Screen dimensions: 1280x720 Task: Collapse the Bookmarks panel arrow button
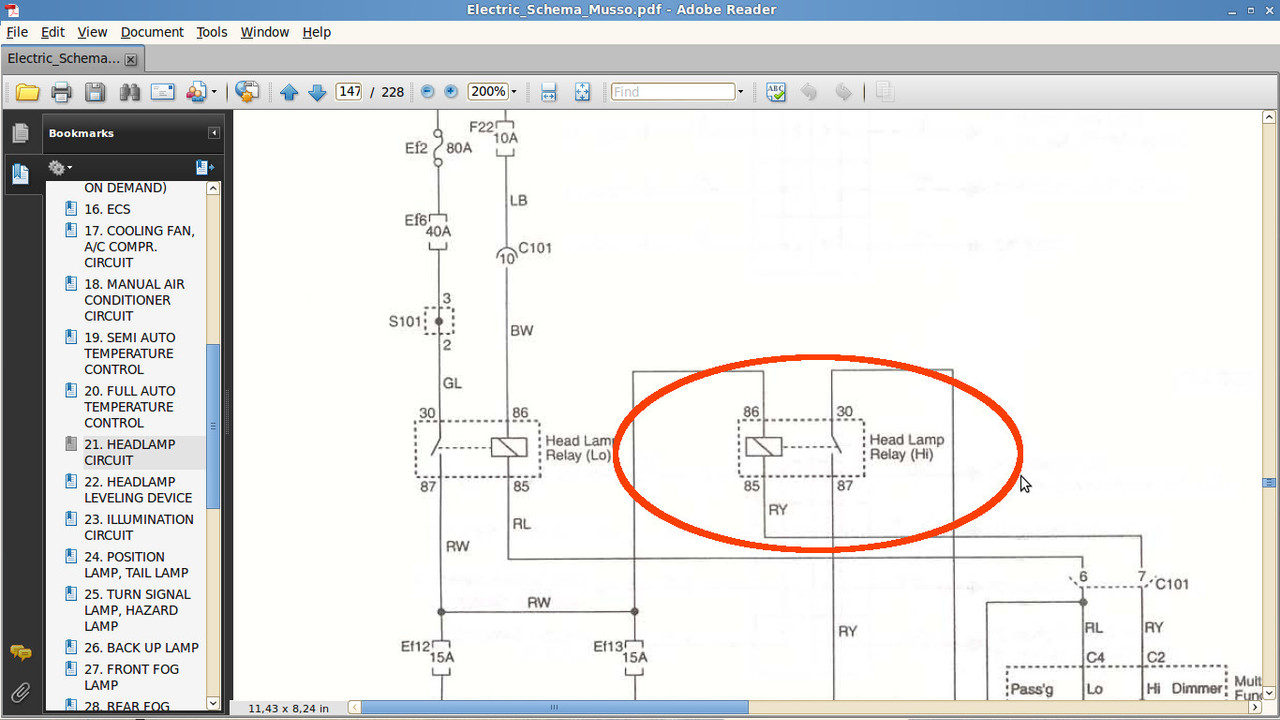coord(214,133)
